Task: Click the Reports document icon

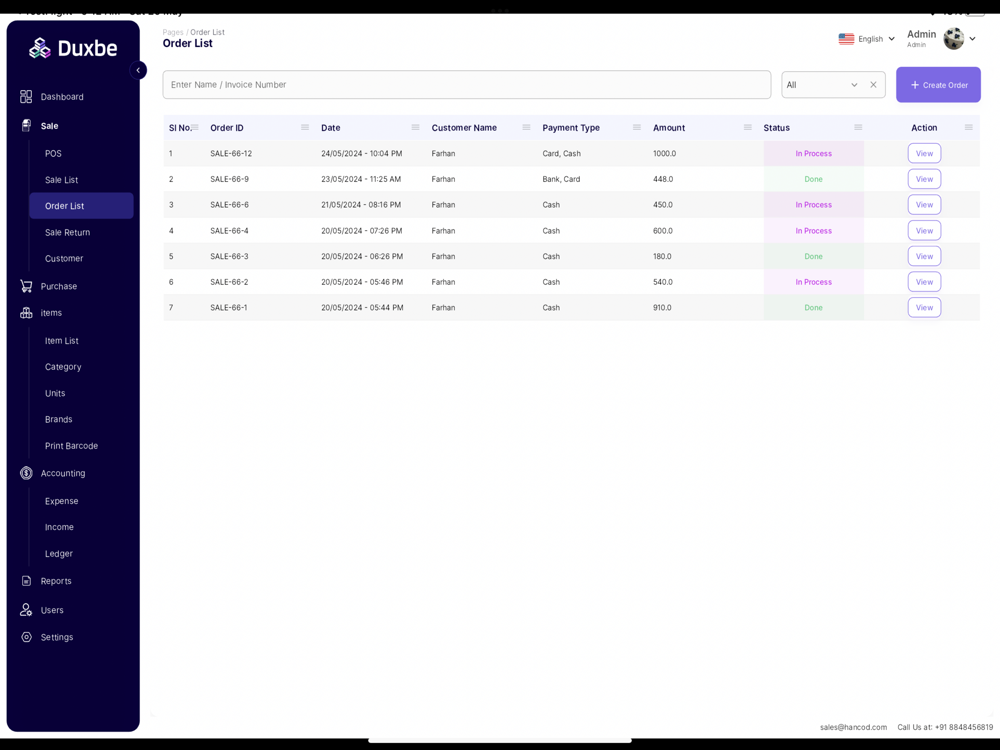Action: pos(26,581)
